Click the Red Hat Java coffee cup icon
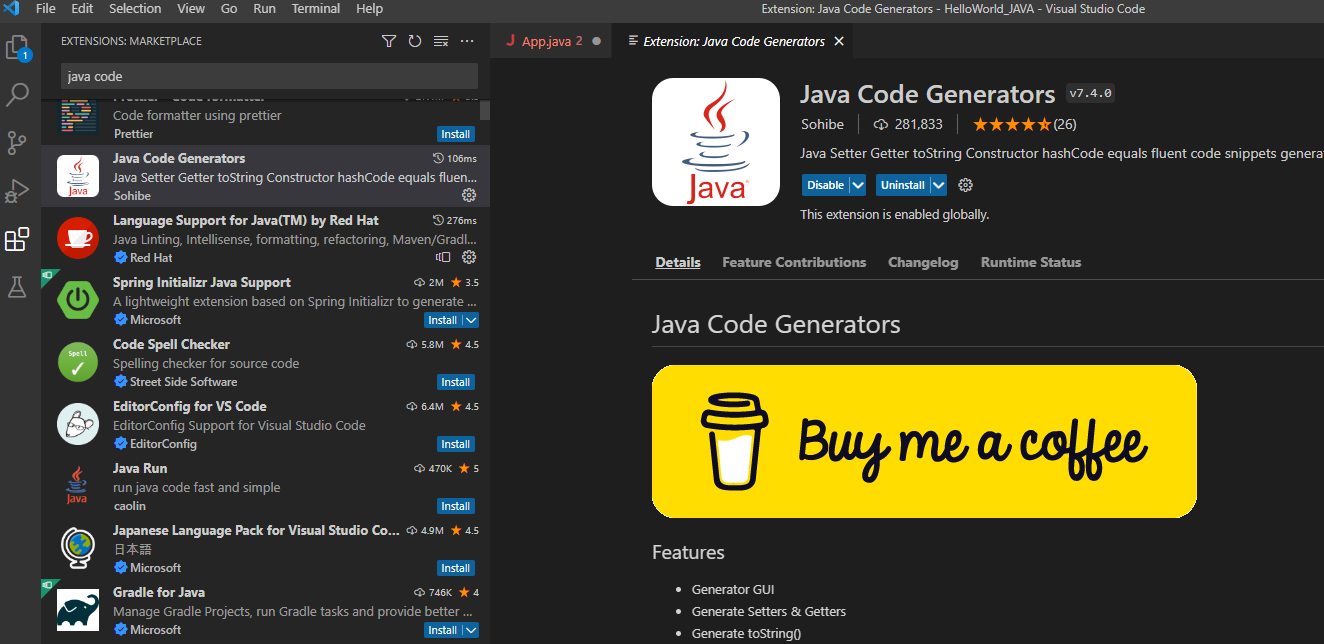Image resolution: width=1324 pixels, height=644 pixels. pos(78,238)
